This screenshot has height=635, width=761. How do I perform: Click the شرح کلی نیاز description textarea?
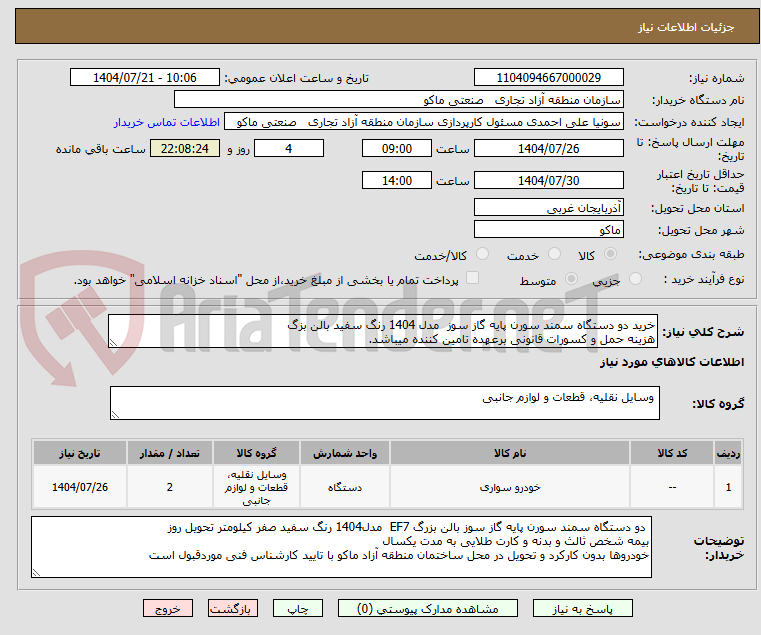[x=382, y=332]
